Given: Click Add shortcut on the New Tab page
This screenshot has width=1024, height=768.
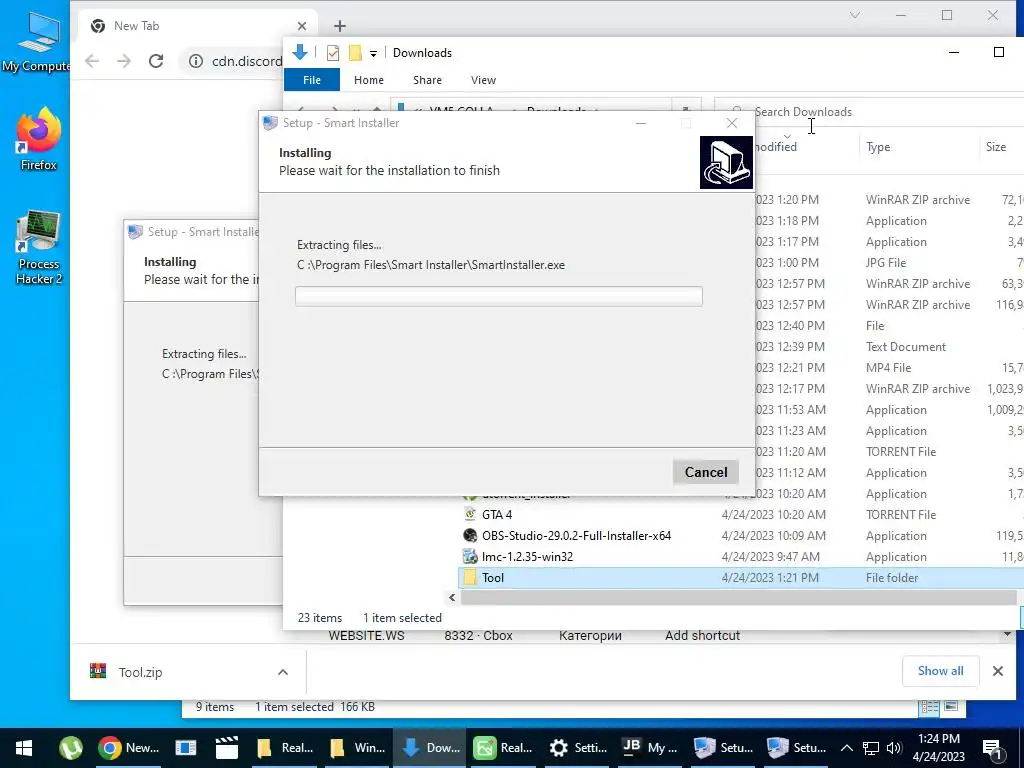Looking at the screenshot, I should [x=703, y=635].
